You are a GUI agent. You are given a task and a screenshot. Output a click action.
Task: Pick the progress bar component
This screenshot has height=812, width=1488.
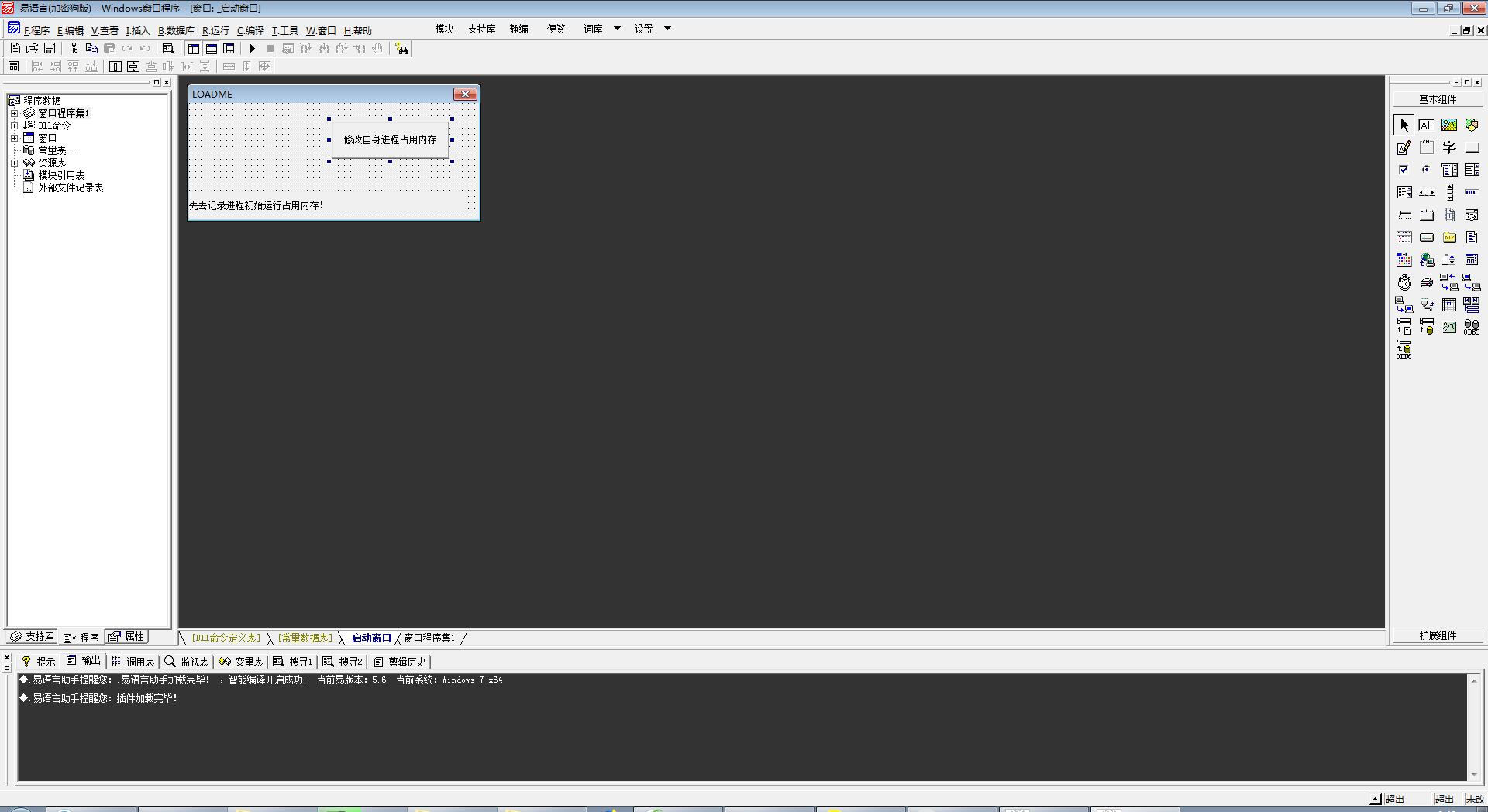click(x=1472, y=192)
